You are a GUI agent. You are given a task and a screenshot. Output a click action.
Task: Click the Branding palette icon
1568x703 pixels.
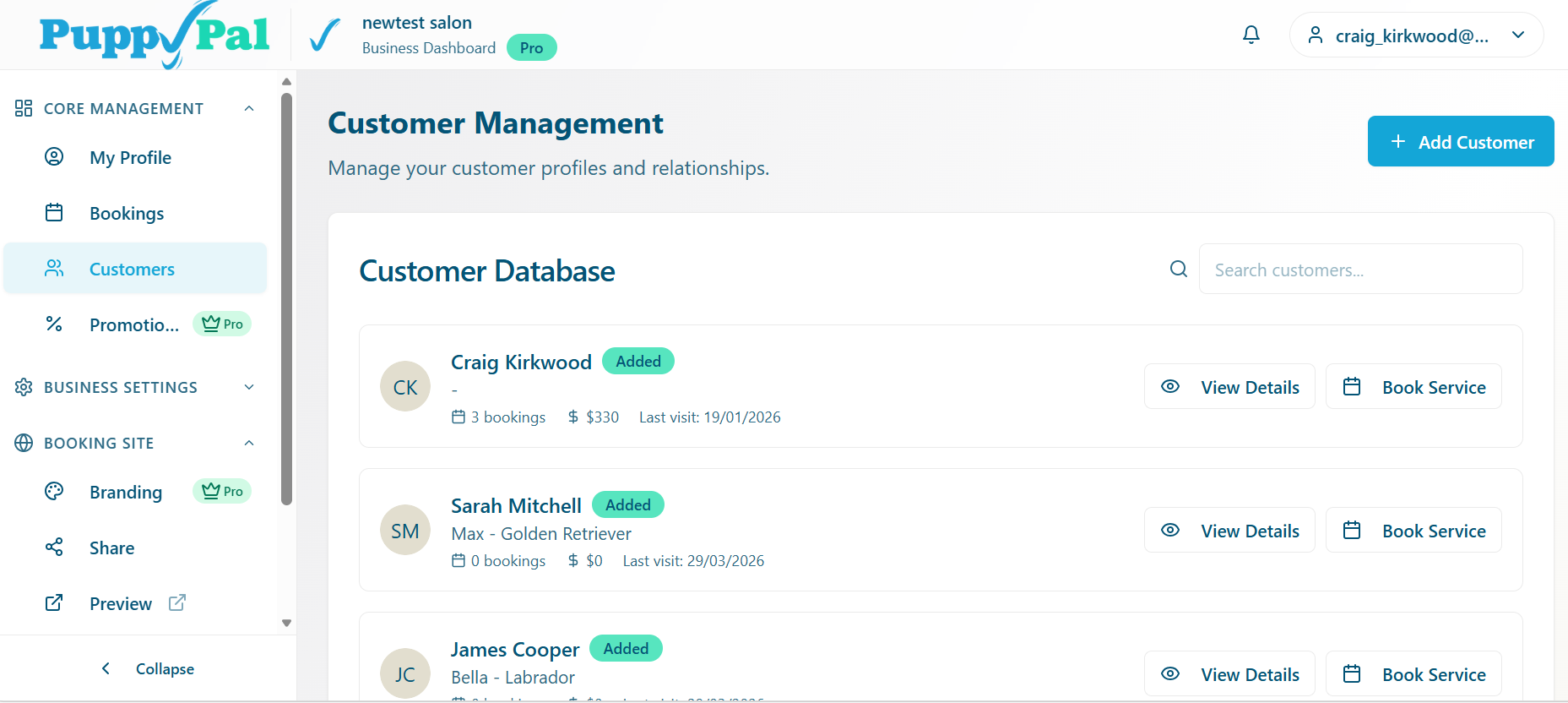(x=54, y=491)
